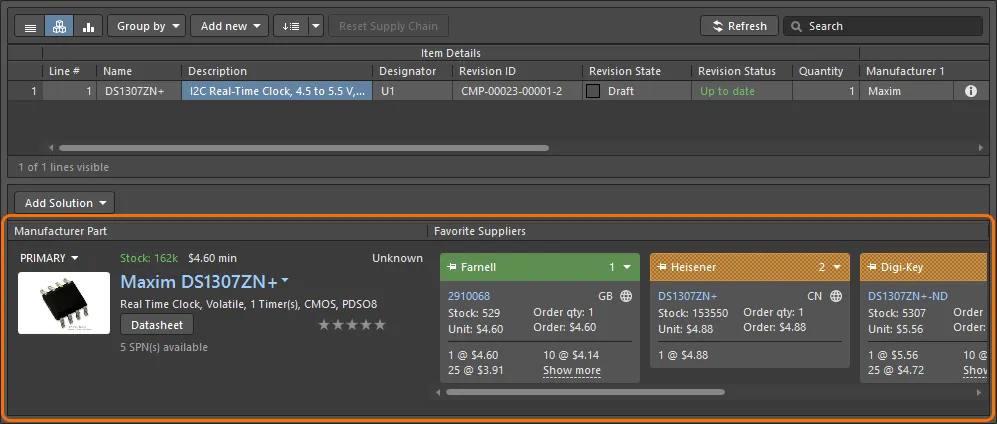Expand Farnell supplier rank 1 dropdown
Screen dimensions: 997x424
627,267
